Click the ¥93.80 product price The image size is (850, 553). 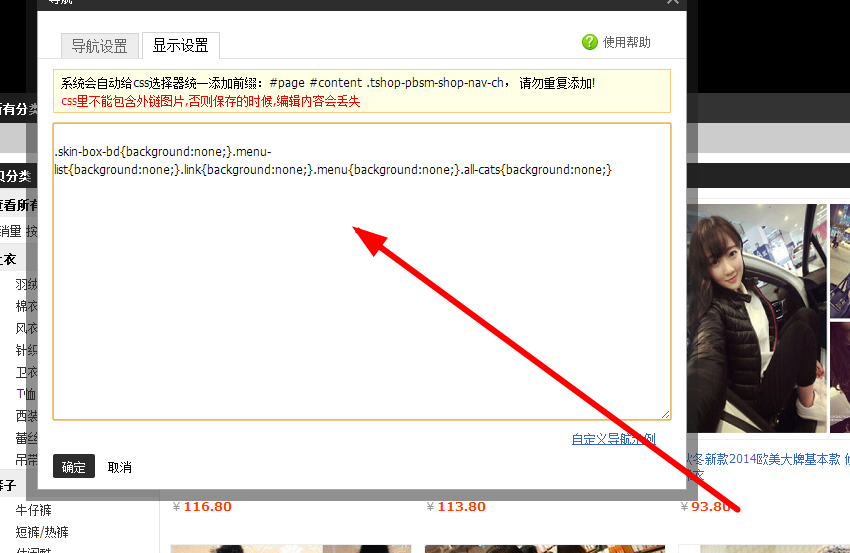pyautogui.click(x=710, y=507)
